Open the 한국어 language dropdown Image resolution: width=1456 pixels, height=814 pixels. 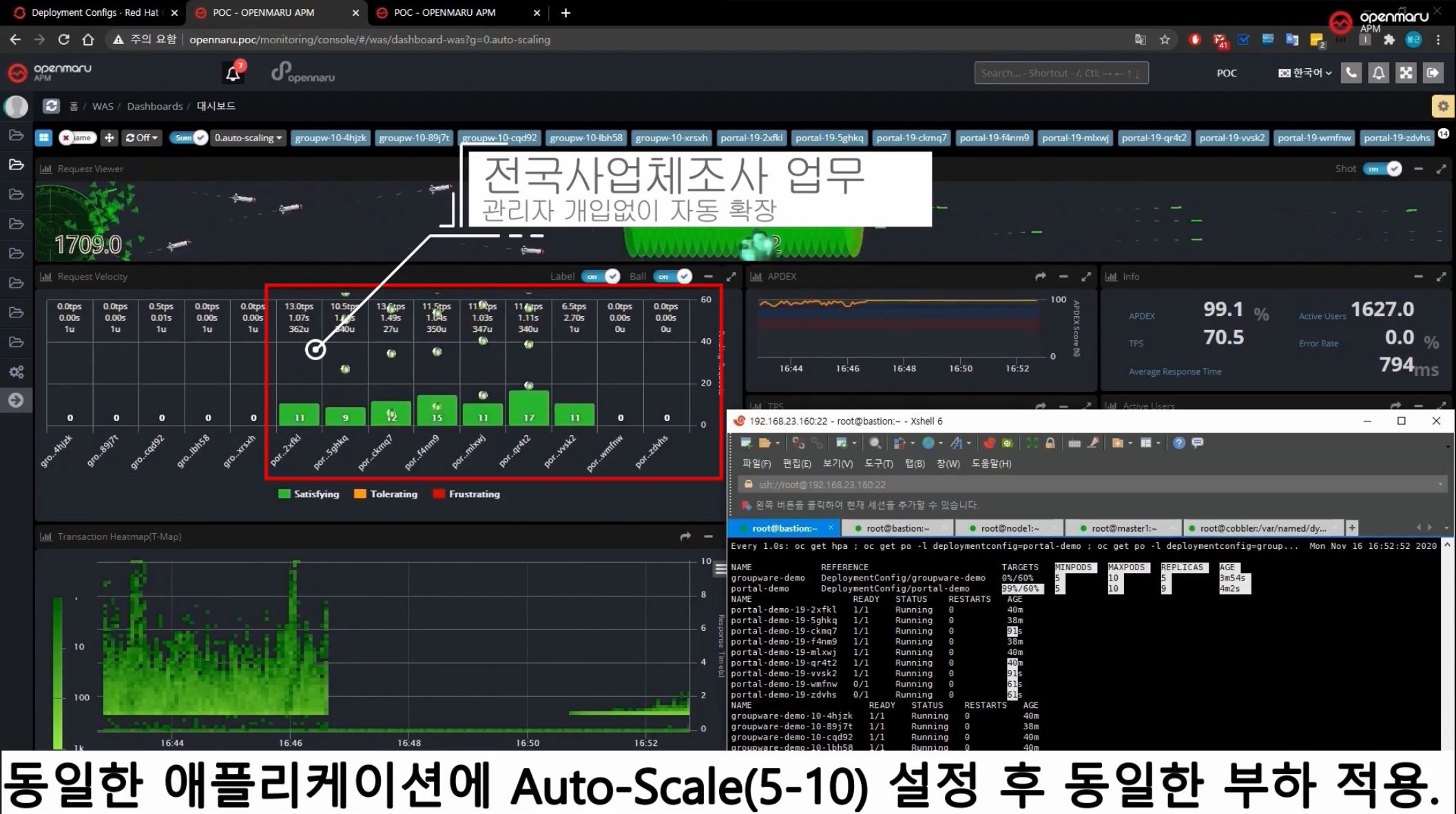click(x=1304, y=73)
